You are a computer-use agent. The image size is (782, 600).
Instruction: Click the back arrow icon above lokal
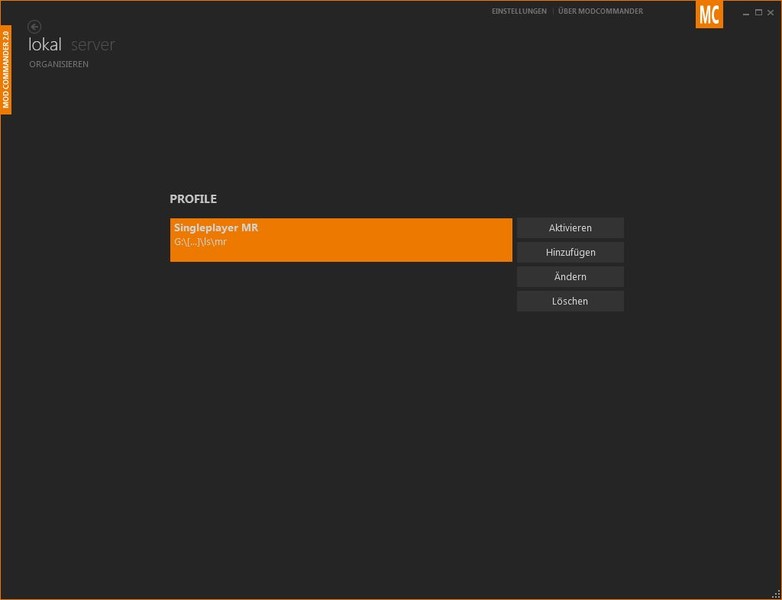coord(35,27)
